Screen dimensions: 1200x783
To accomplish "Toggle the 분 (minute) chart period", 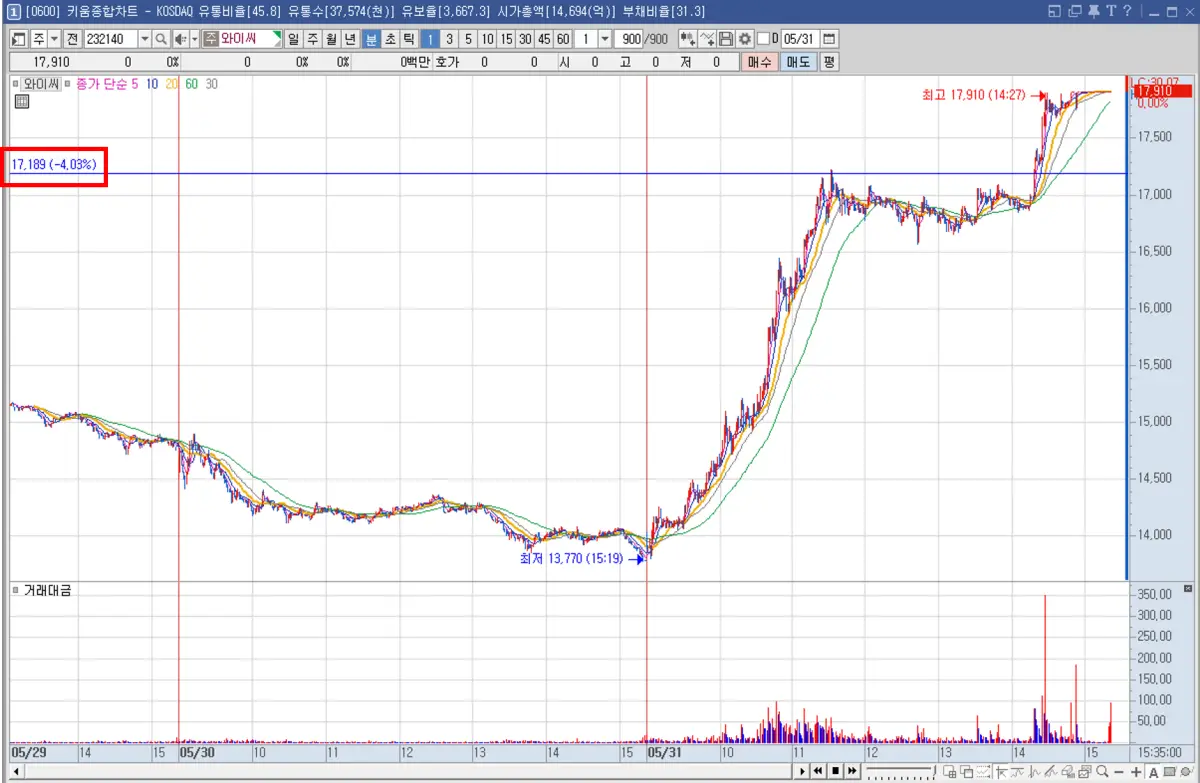I will (371, 39).
